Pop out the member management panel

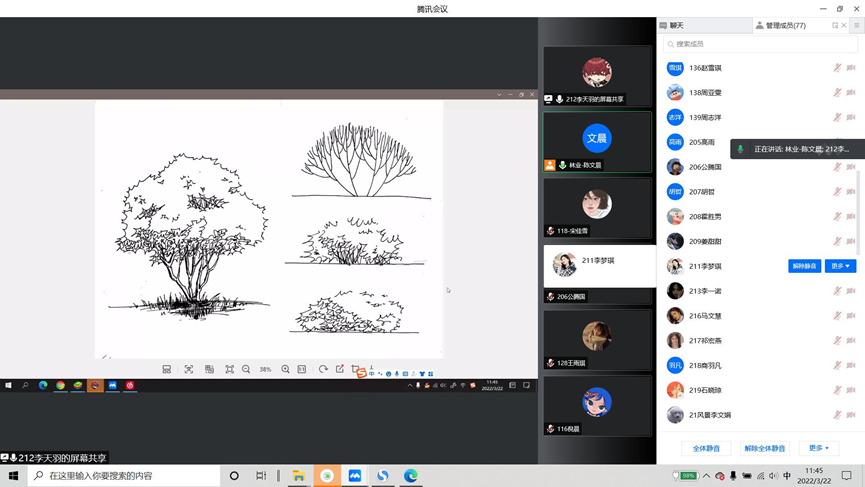[835, 25]
